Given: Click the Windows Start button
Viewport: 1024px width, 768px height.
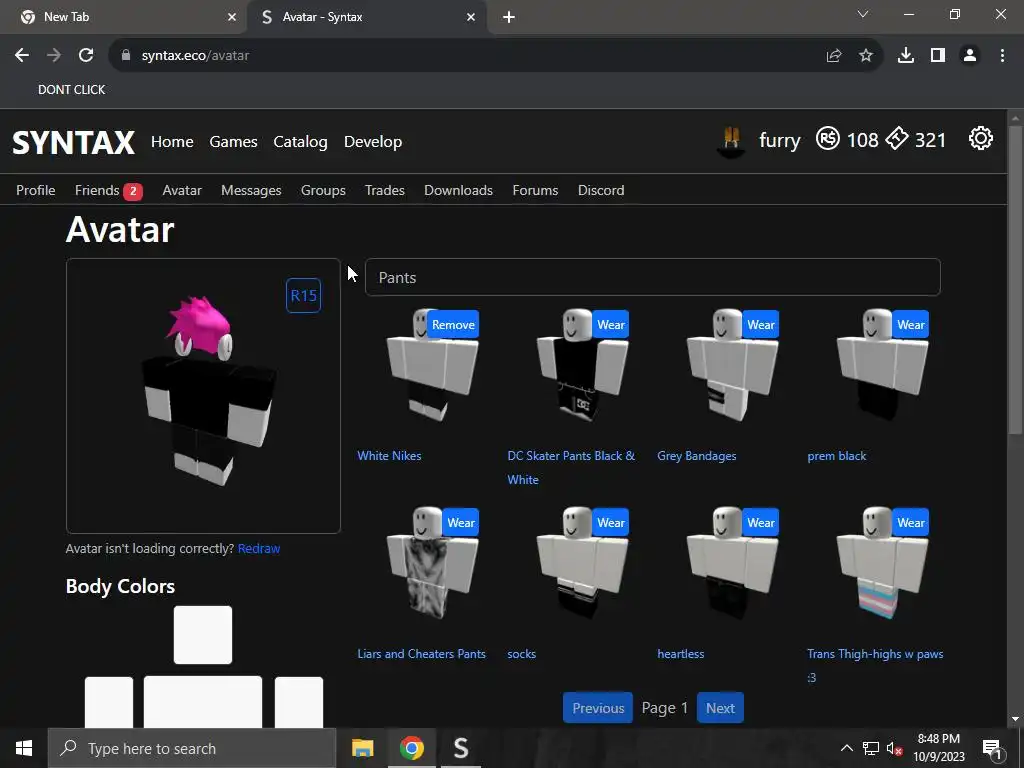Looking at the screenshot, I should (x=24, y=748).
